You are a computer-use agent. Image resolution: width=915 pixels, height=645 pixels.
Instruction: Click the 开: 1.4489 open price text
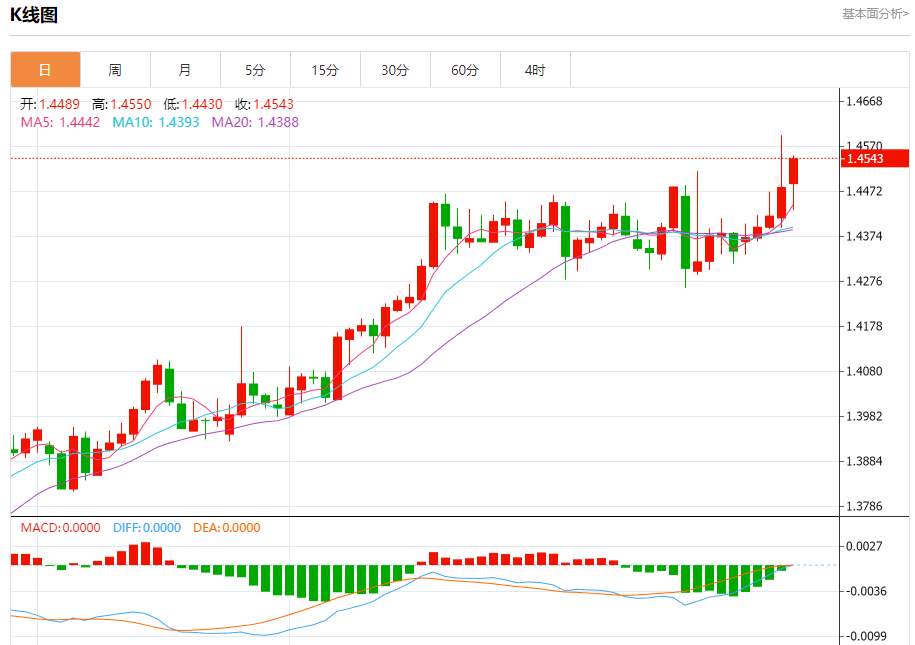[50, 104]
